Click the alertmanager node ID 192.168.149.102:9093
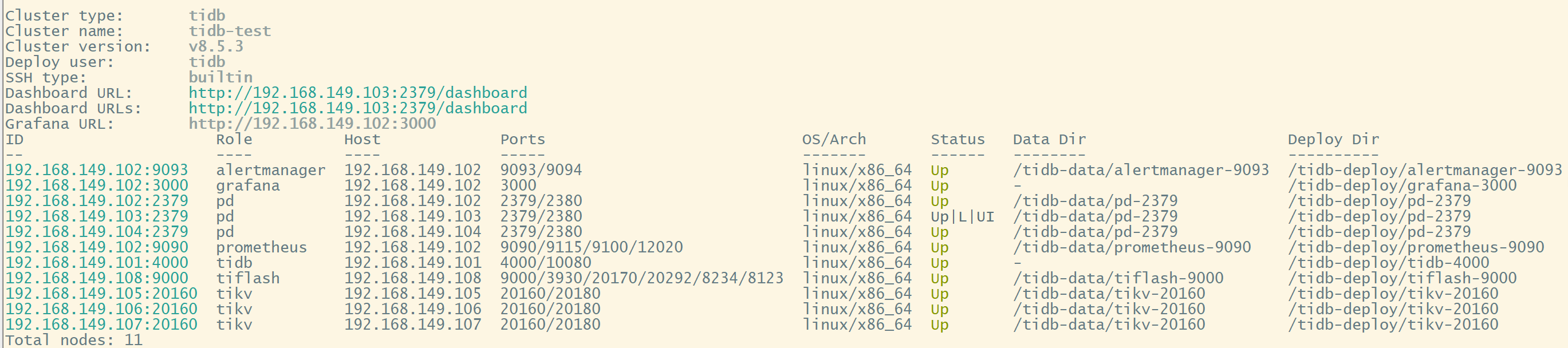 [x=97, y=171]
